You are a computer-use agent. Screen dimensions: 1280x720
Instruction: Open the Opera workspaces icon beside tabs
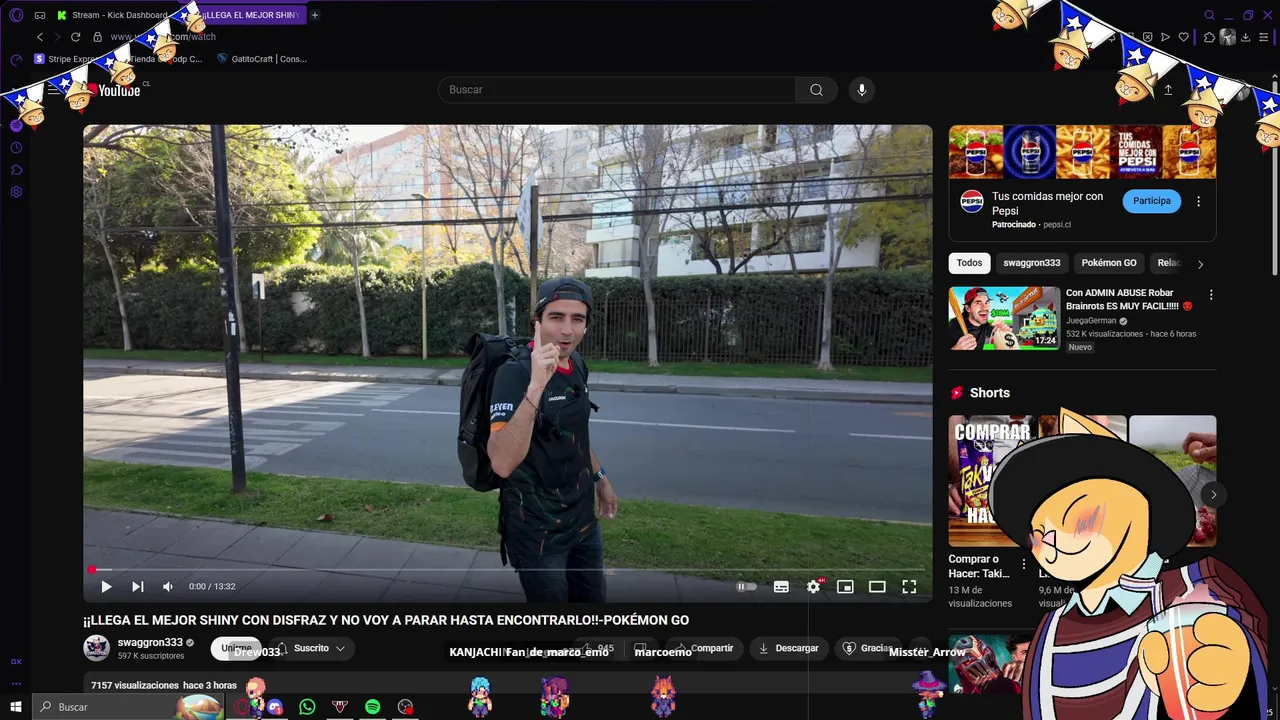coord(39,15)
